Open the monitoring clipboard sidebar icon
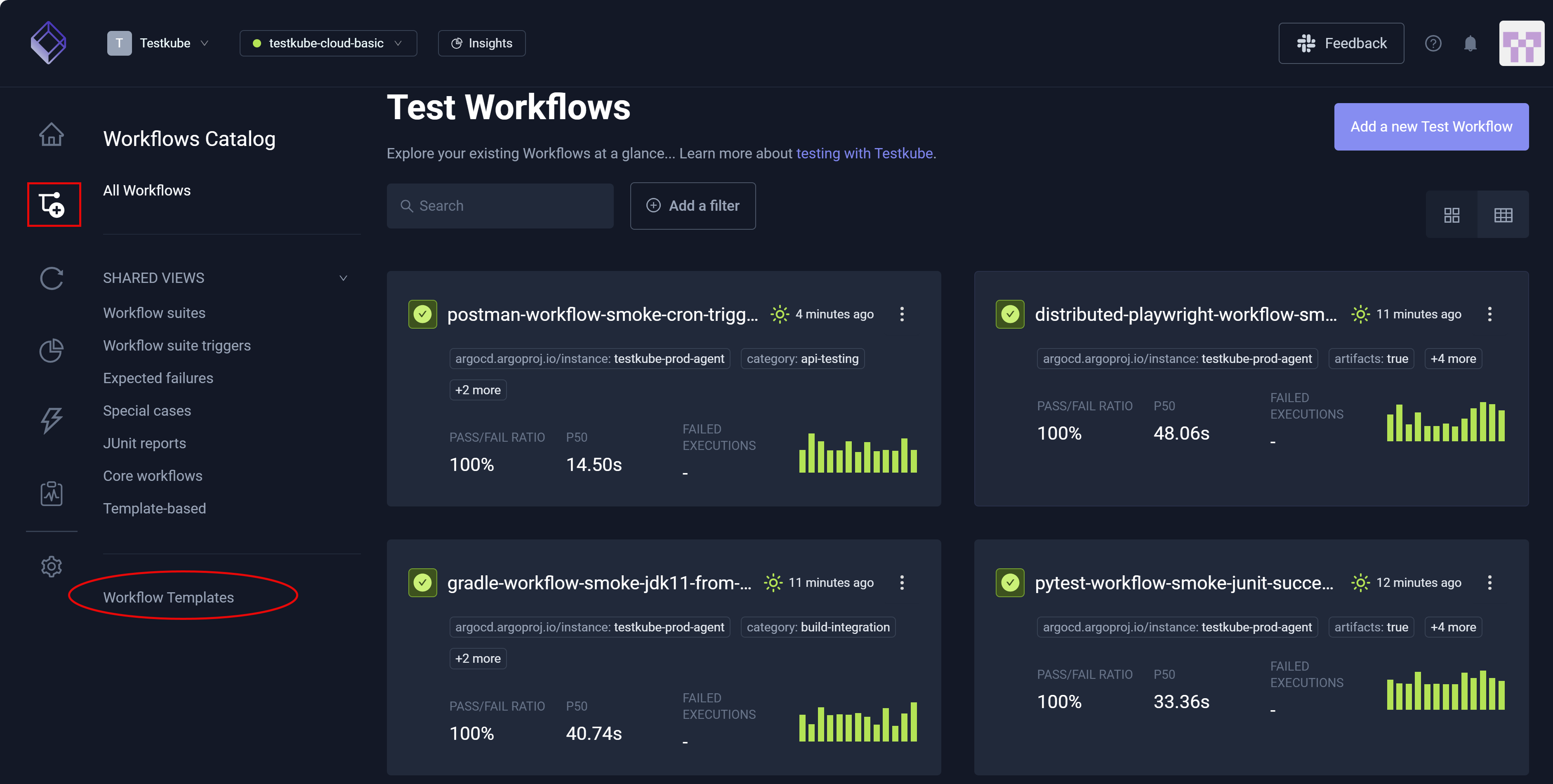Screen dimensions: 1553x784 click(x=52, y=494)
